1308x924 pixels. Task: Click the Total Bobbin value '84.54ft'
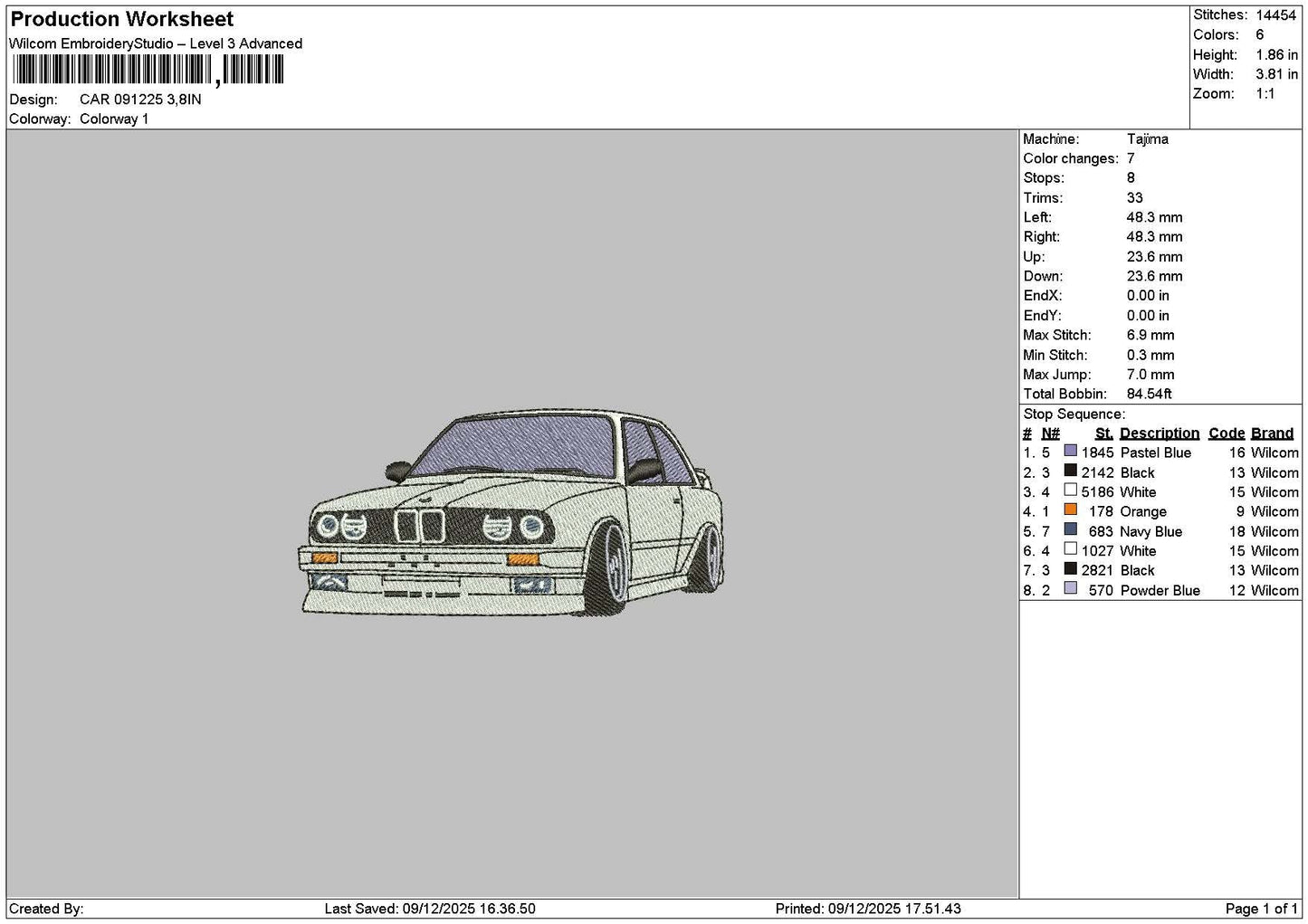(x=1149, y=395)
